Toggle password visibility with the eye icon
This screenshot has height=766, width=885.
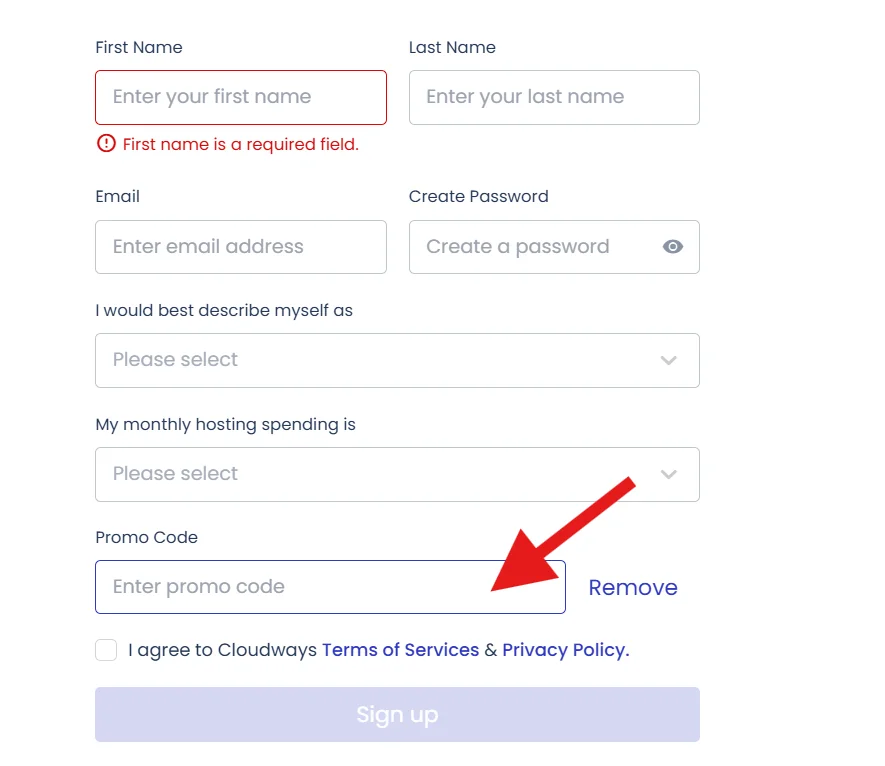click(672, 247)
